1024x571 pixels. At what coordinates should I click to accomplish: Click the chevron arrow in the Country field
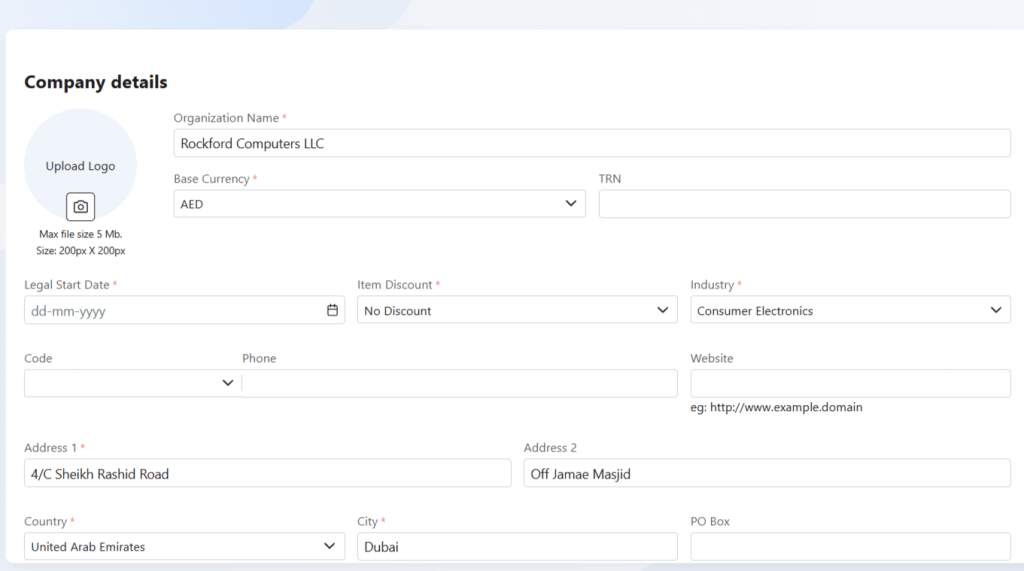[x=330, y=546]
